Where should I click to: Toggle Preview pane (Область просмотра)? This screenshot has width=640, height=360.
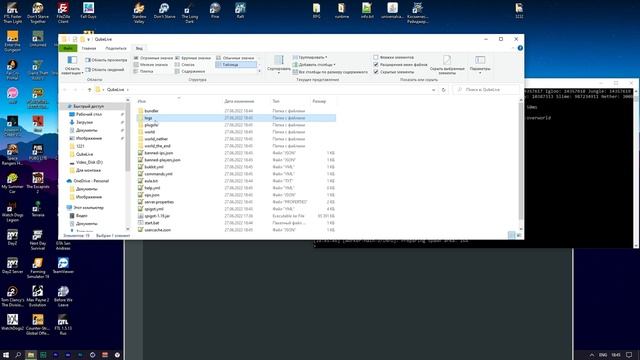(106, 60)
